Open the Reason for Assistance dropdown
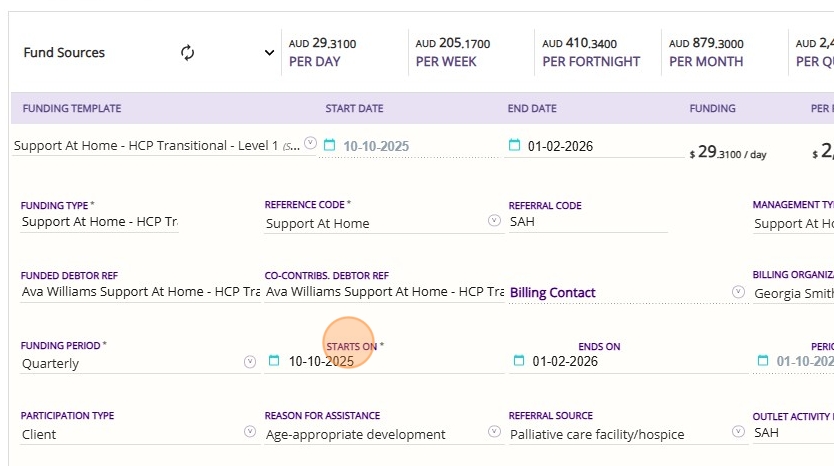This screenshot has width=834, height=466. (x=494, y=432)
